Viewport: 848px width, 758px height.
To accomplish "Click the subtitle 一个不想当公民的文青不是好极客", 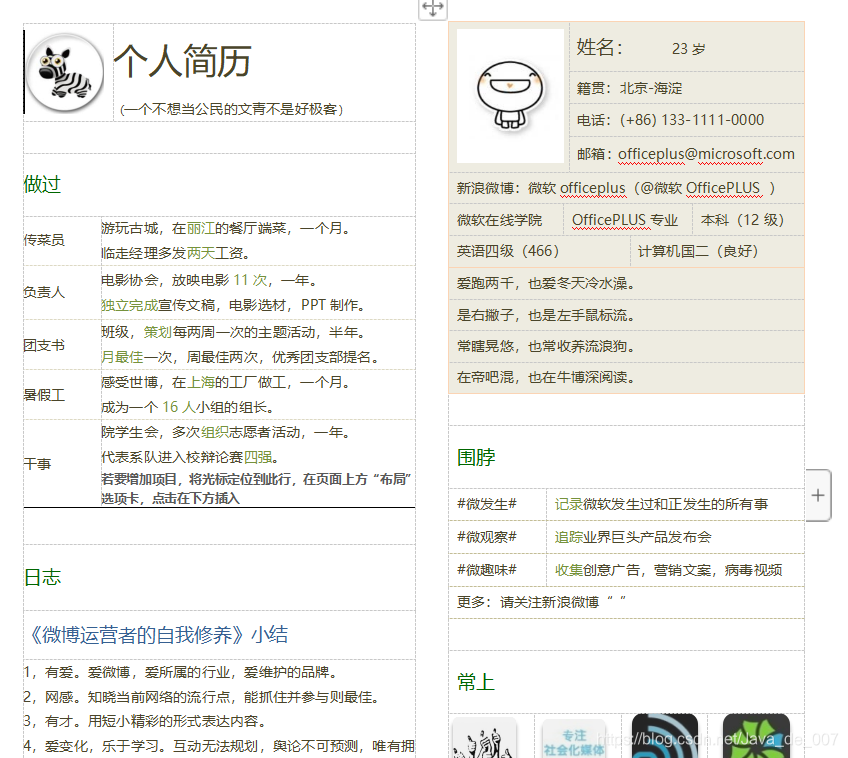I will tap(231, 110).
